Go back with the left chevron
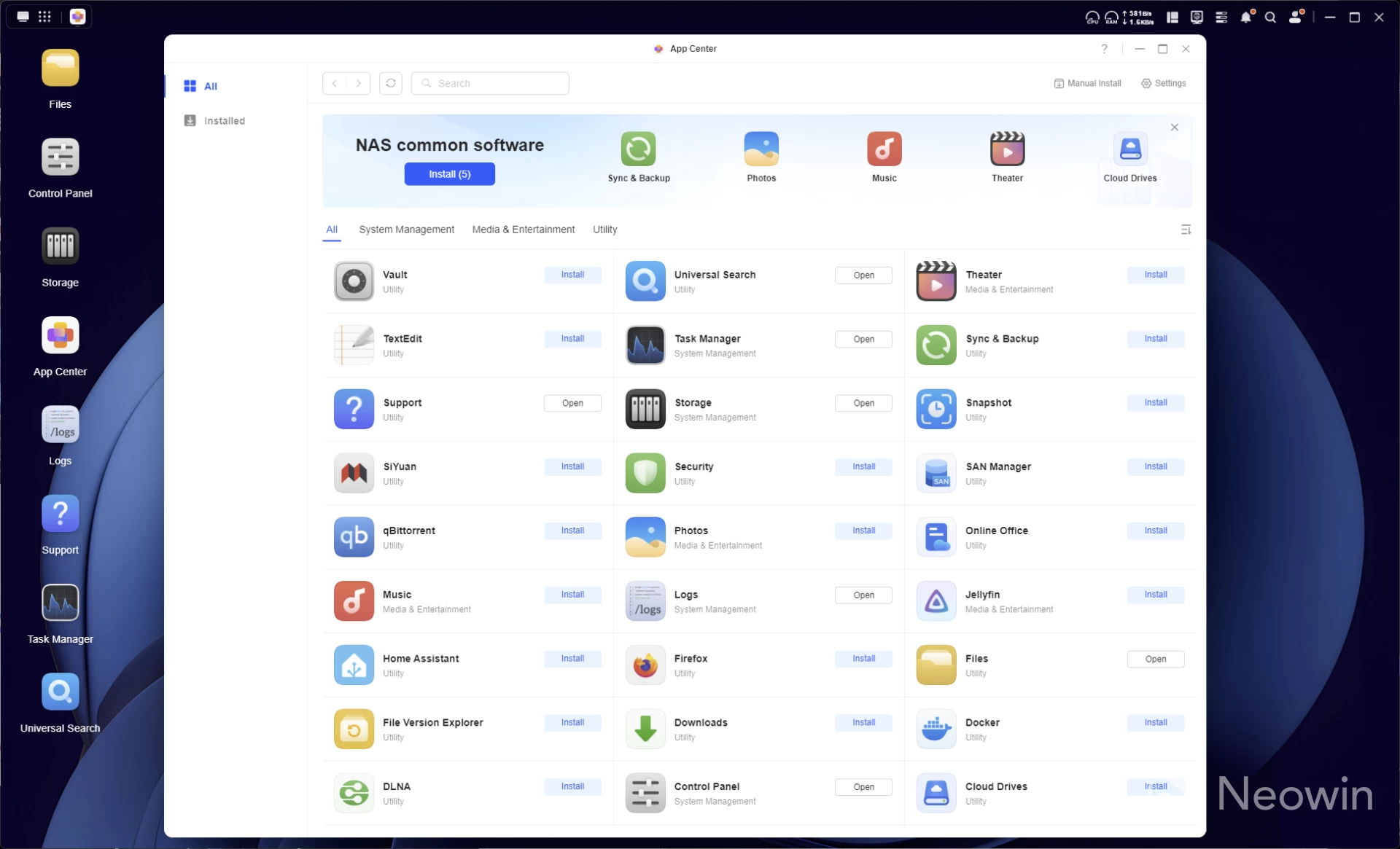Viewport: 1400px width, 849px height. [x=335, y=83]
